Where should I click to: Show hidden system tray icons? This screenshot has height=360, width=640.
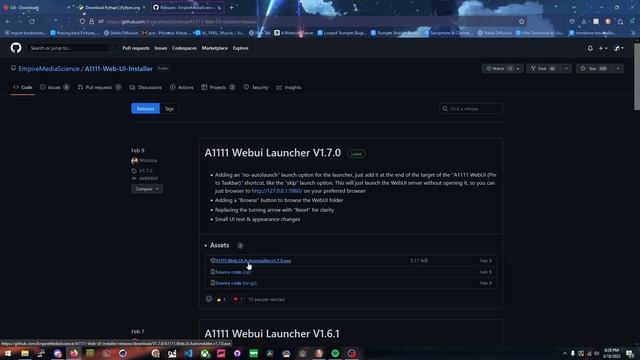pyautogui.click(x=565, y=353)
